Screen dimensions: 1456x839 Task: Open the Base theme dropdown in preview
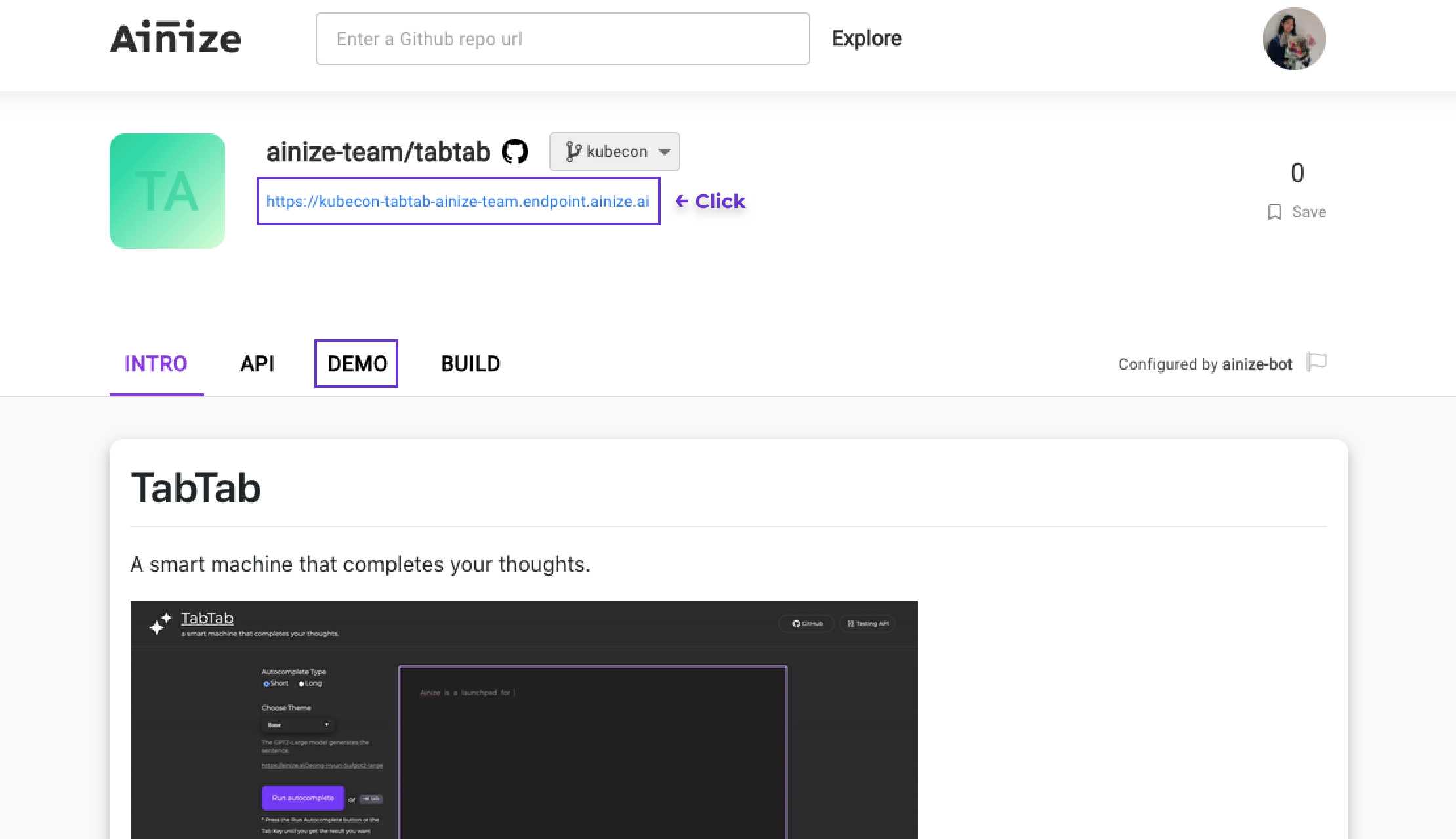point(298,725)
